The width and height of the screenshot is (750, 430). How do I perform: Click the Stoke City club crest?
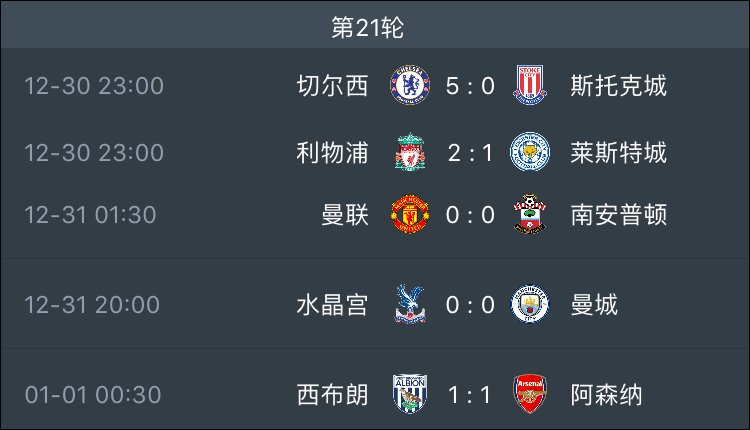click(530, 86)
